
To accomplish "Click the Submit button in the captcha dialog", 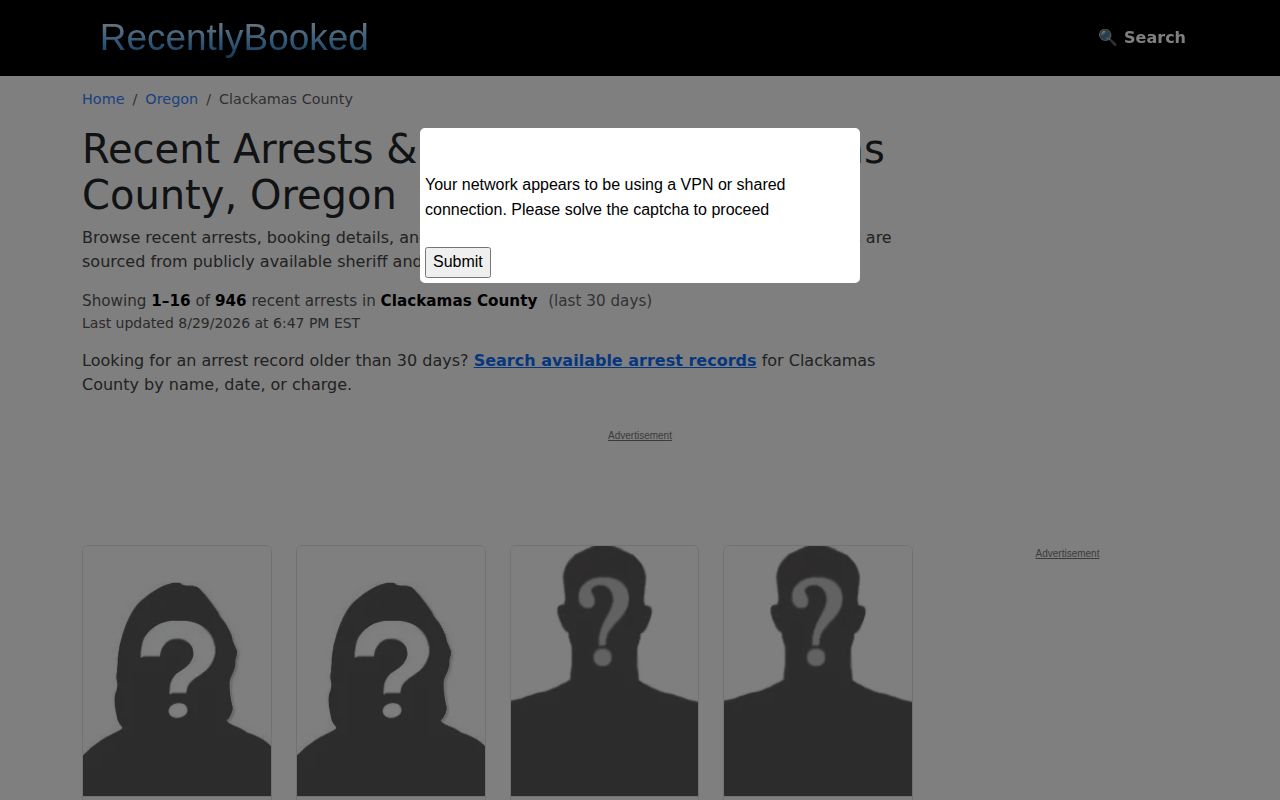I will coord(458,262).
